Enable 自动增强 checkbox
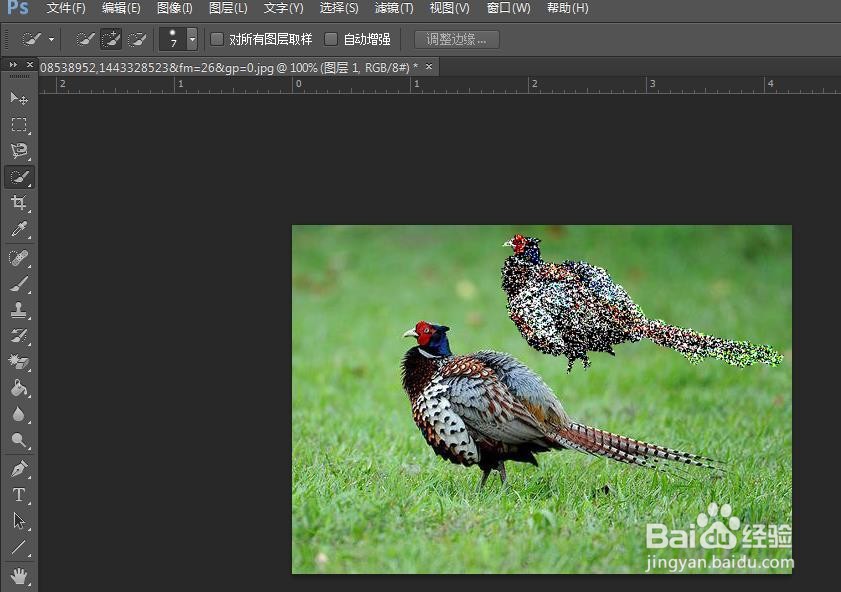 331,39
